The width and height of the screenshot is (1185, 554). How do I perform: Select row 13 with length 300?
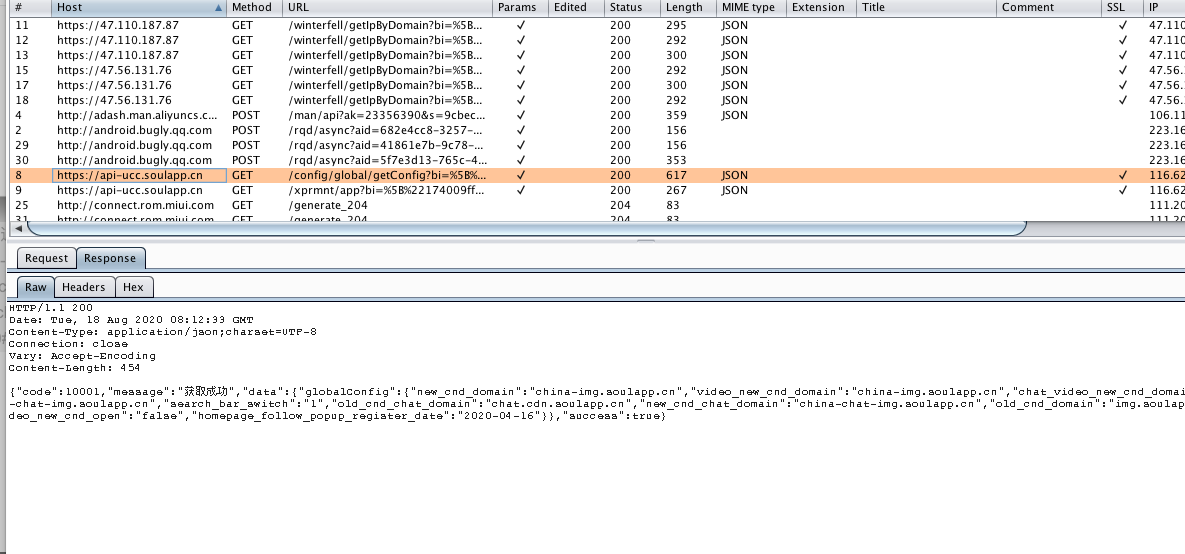[x=597, y=55]
